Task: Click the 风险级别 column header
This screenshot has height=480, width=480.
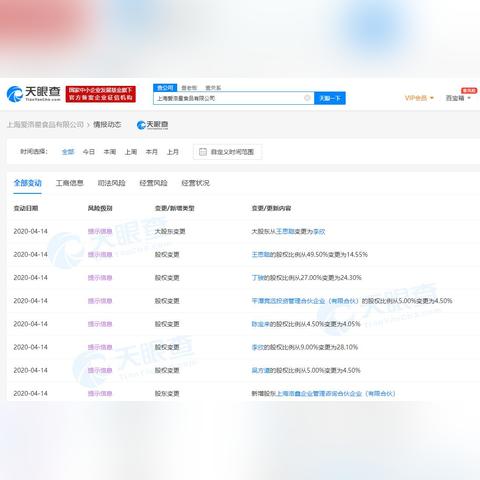Action: point(100,208)
